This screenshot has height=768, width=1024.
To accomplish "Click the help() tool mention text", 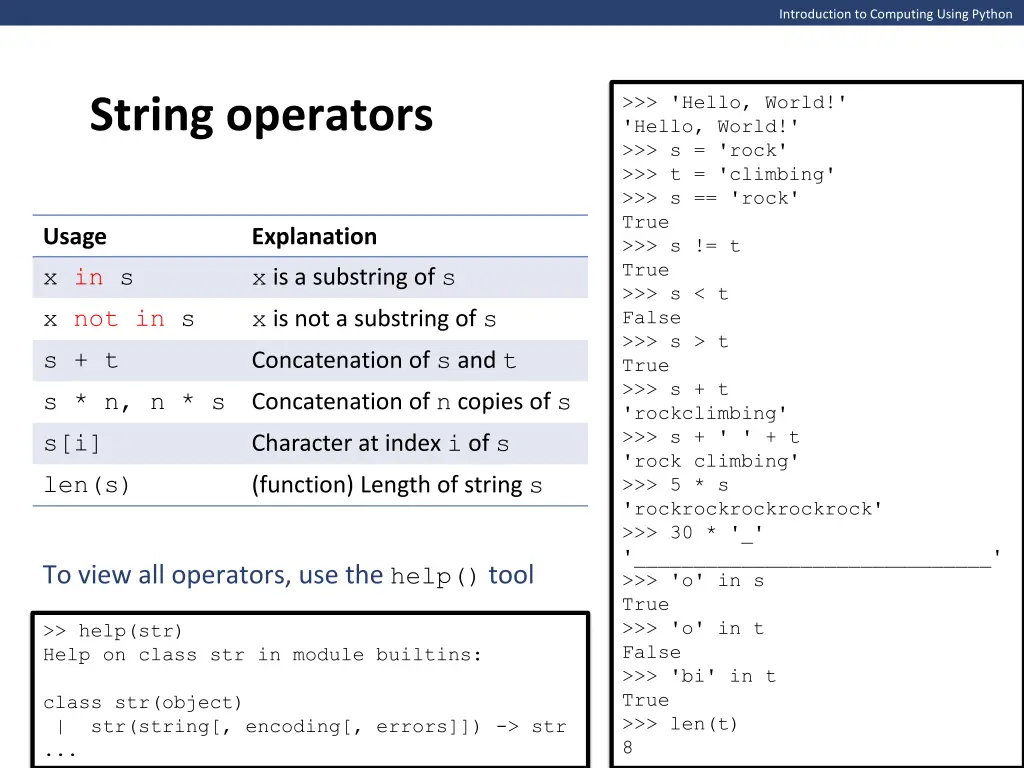I will pos(288,574).
